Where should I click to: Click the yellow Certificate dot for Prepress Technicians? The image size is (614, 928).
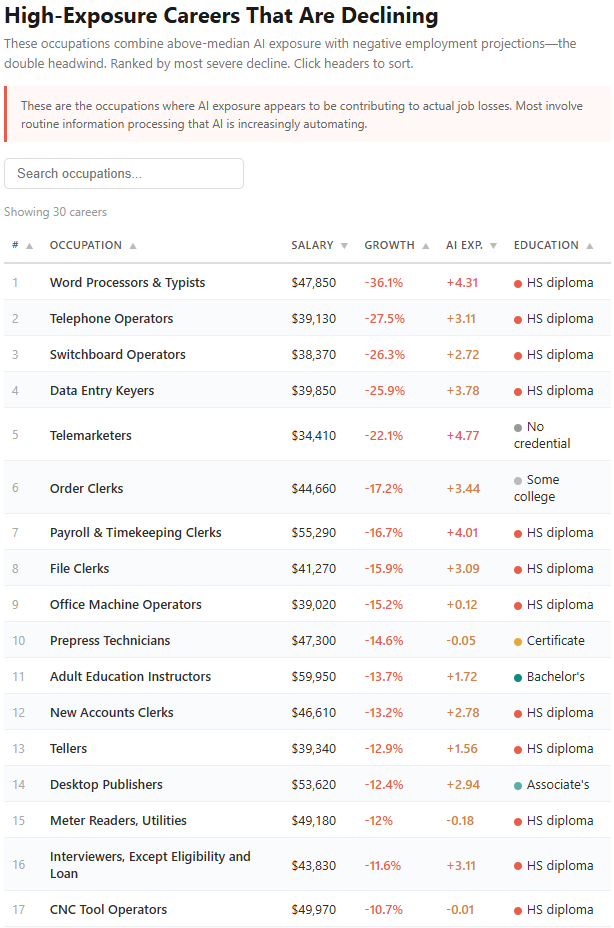coord(518,642)
